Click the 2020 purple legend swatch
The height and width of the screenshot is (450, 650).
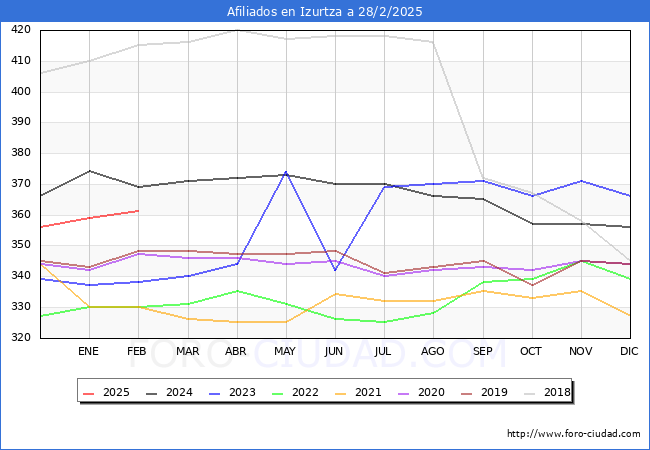point(403,393)
